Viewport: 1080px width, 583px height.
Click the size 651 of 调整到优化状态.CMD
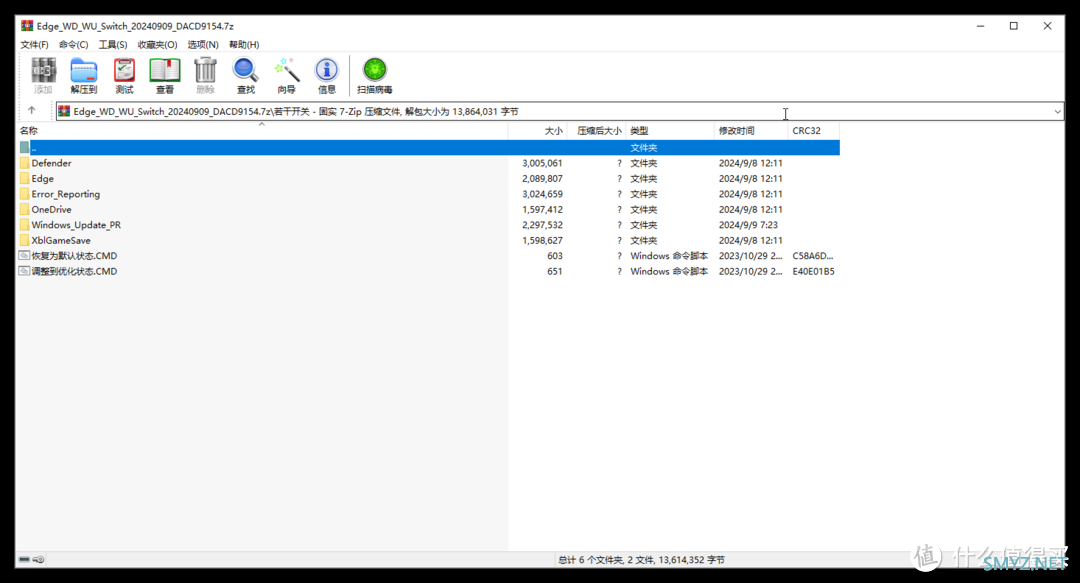pos(554,272)
